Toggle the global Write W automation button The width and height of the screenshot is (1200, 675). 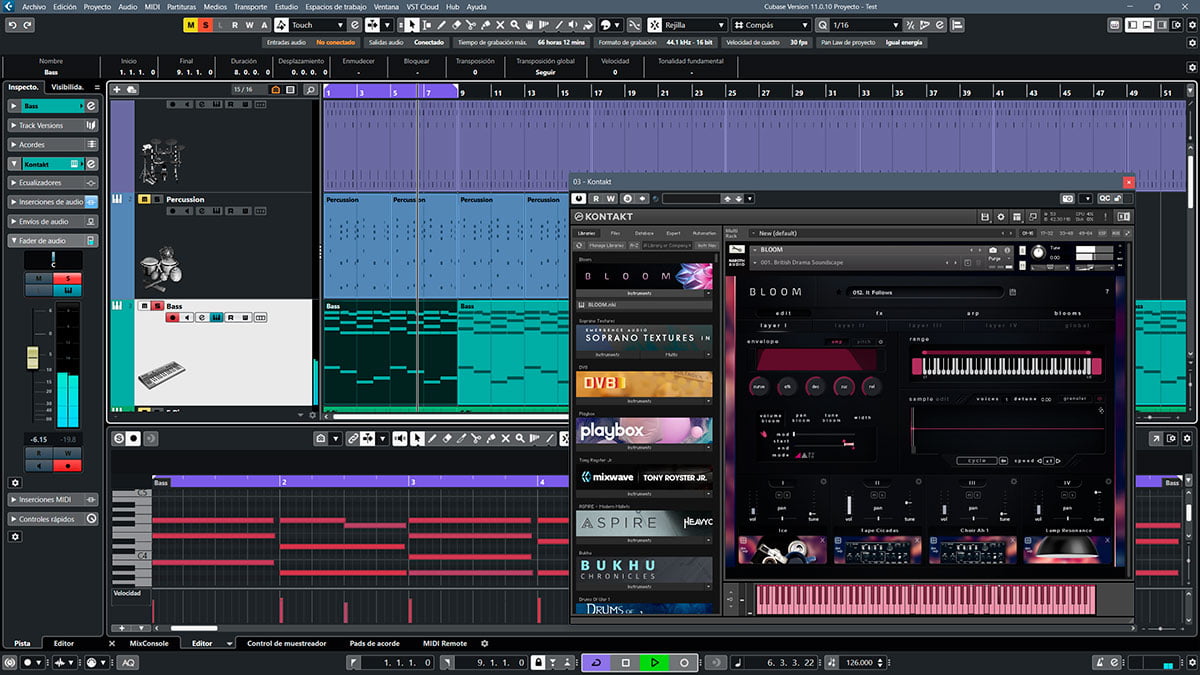coord(249,24)
